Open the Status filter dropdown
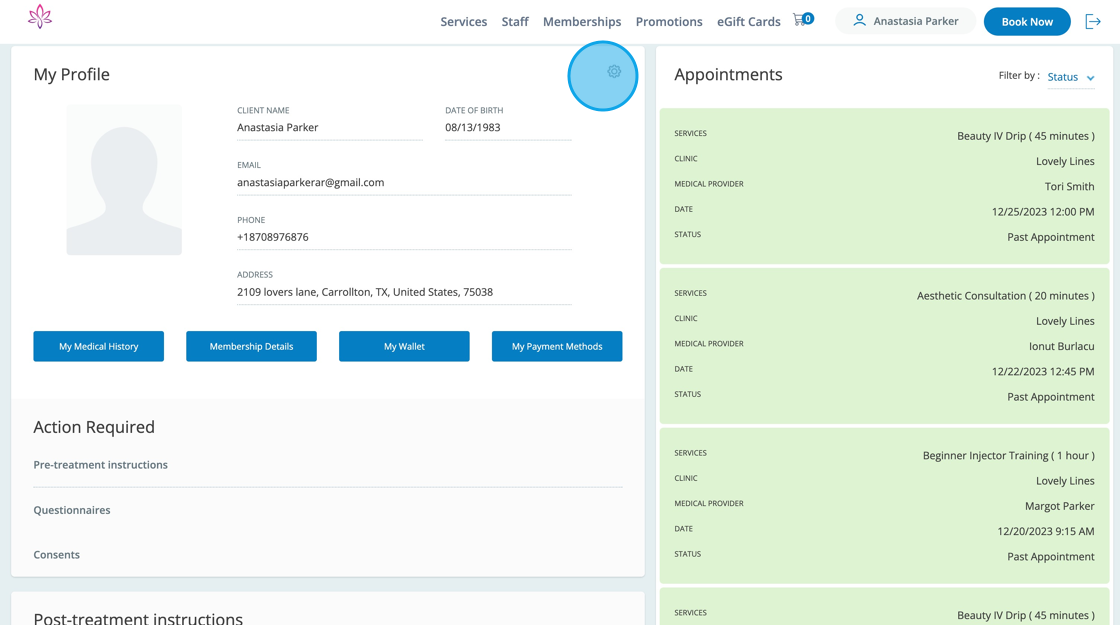The width and height of the screenshot is (1120, 625). [1071, 77]
